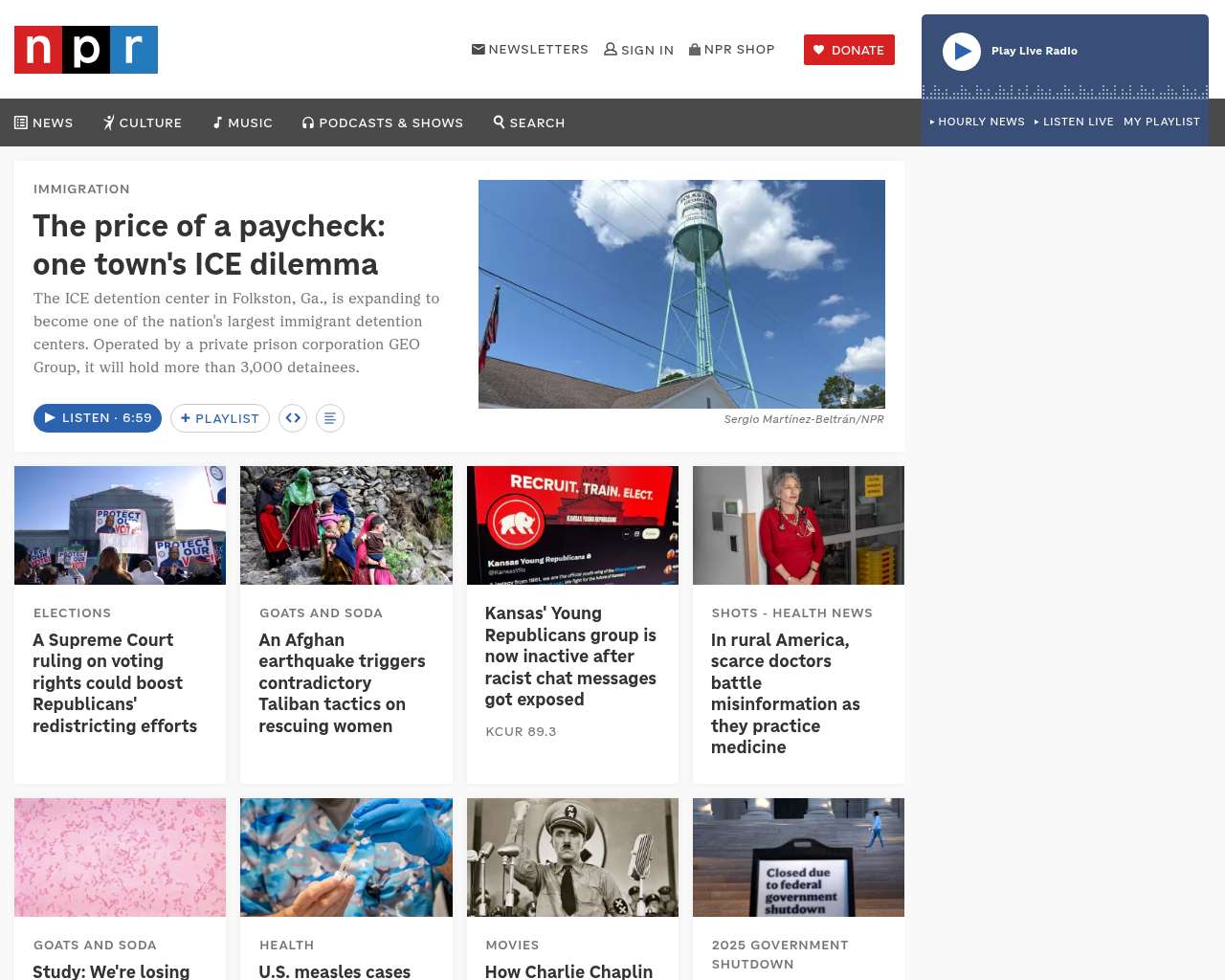
Task: Click the Newsletters envelope icon
Action: [479, 49]
